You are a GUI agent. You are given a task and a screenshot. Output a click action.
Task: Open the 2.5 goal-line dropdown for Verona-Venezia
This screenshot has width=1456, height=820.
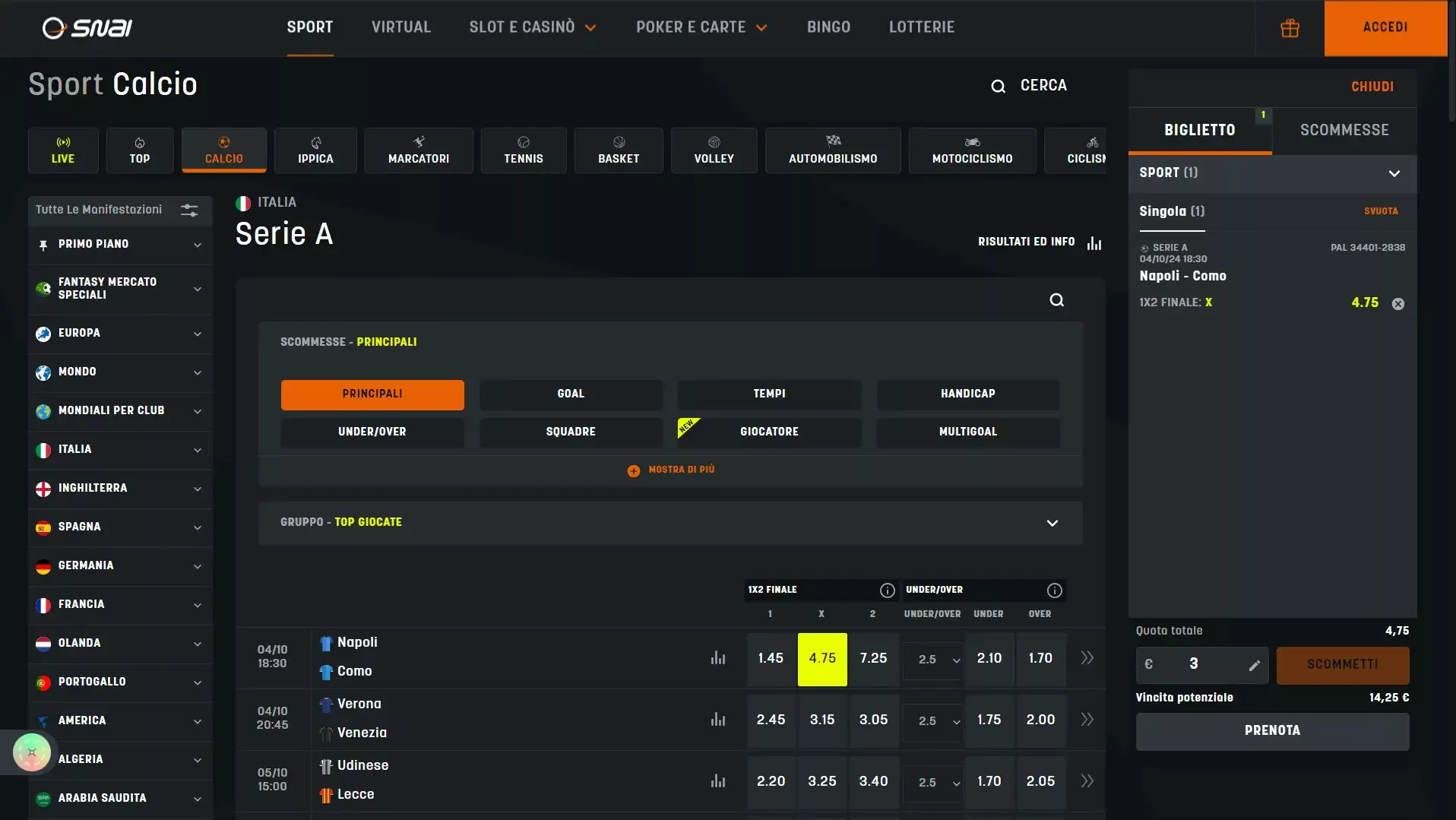[x=934, y=720]
